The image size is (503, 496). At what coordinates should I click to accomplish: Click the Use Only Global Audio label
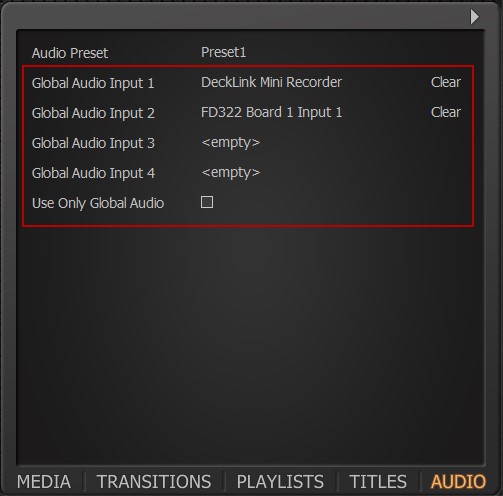(98, 203)
